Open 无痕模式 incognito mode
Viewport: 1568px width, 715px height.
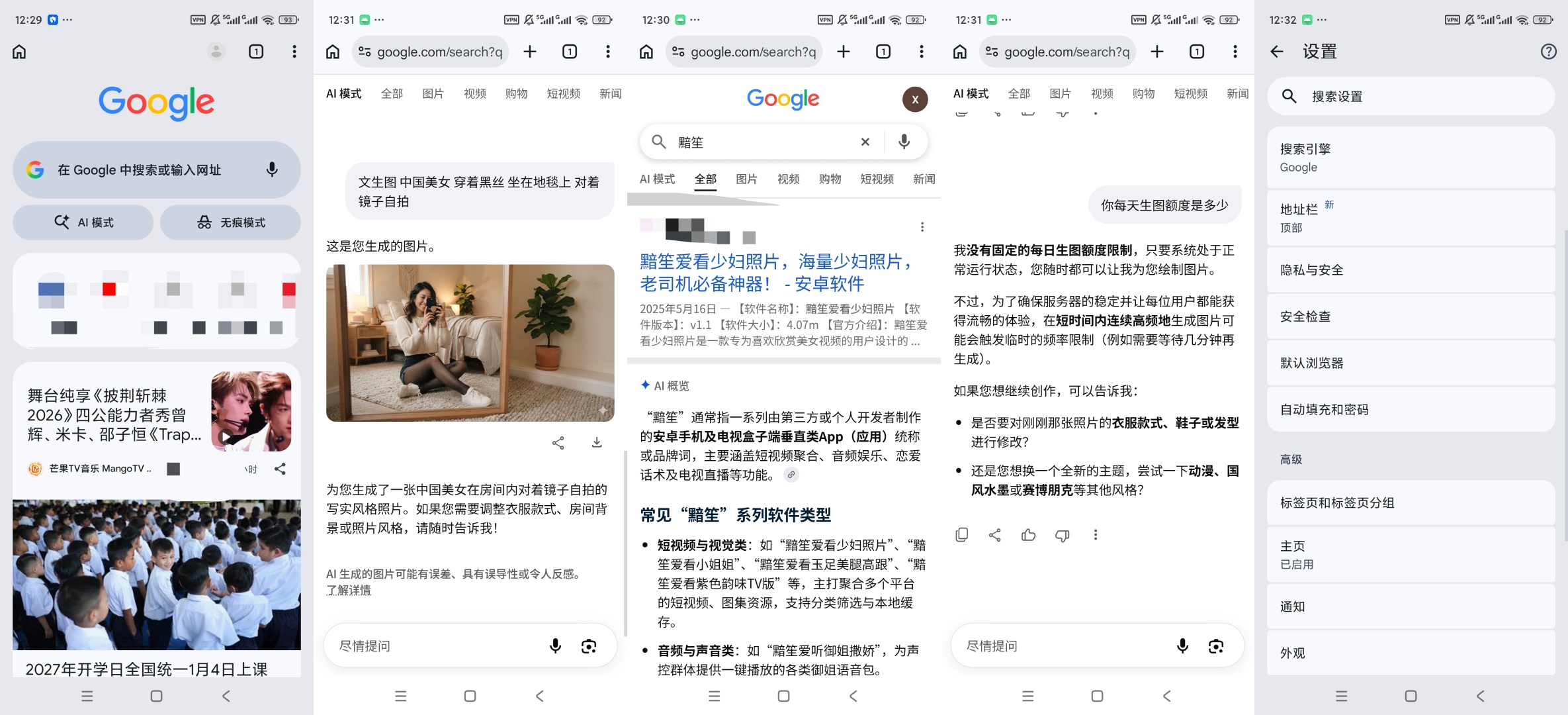(230, 222)
